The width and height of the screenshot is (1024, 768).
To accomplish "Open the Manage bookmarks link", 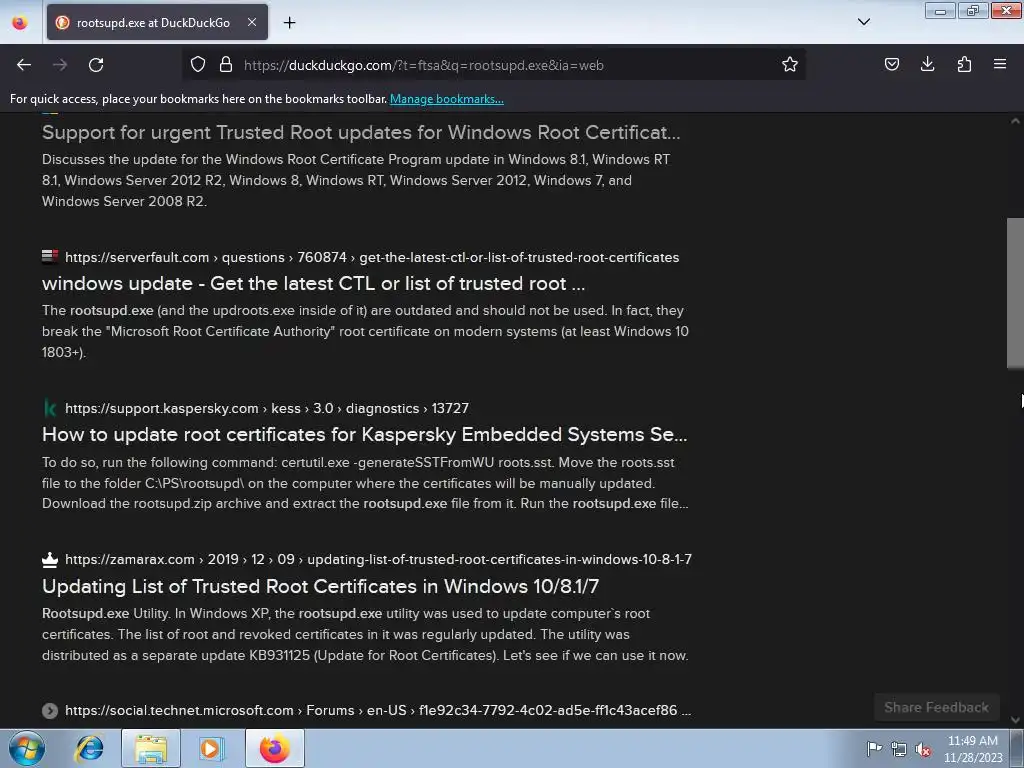I will click(x=447, y=99).
